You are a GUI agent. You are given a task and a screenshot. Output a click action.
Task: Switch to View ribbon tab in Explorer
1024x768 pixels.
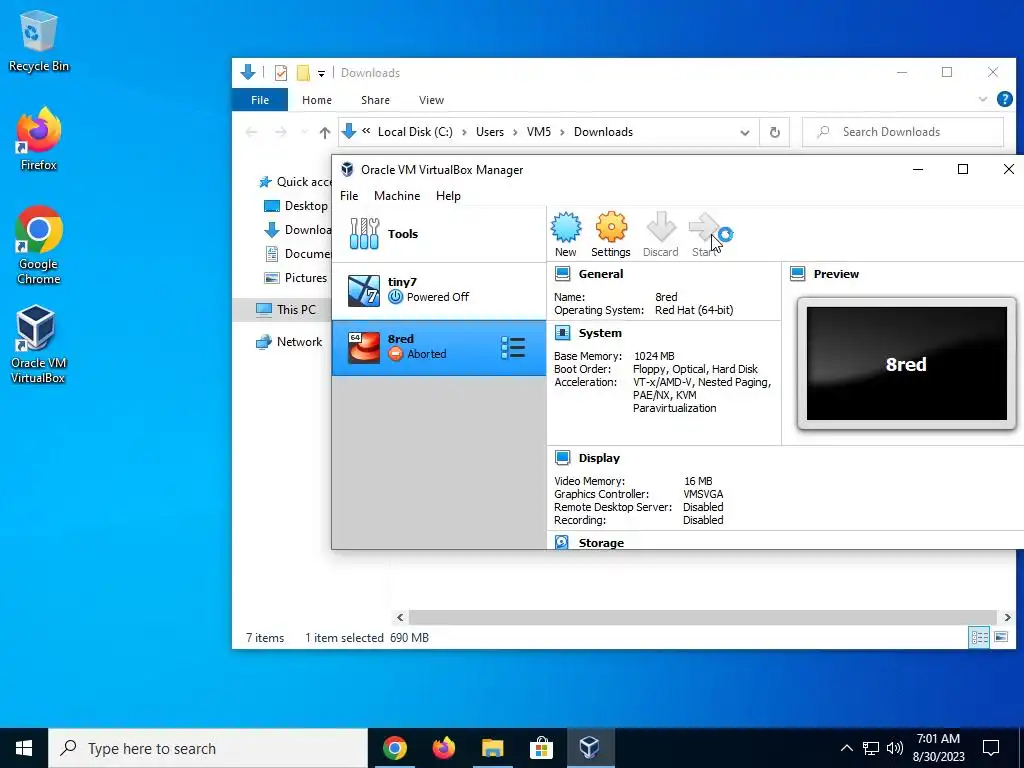pyautogui.click(x=431, y=100)
